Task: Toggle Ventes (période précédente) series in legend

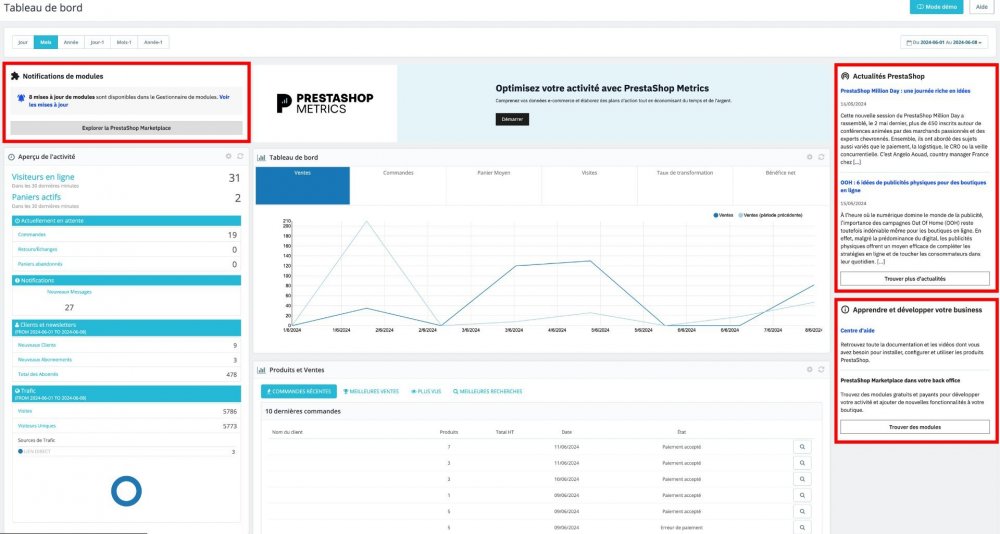Action: (x=770, y=215)
